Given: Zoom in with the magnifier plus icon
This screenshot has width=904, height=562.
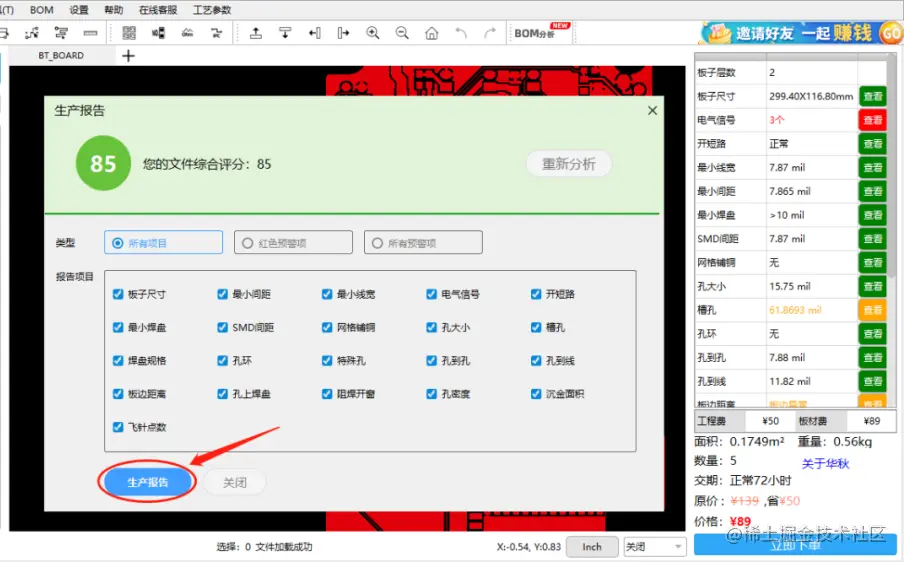Looking at the screenshot, I should click(x=373, y=33).
